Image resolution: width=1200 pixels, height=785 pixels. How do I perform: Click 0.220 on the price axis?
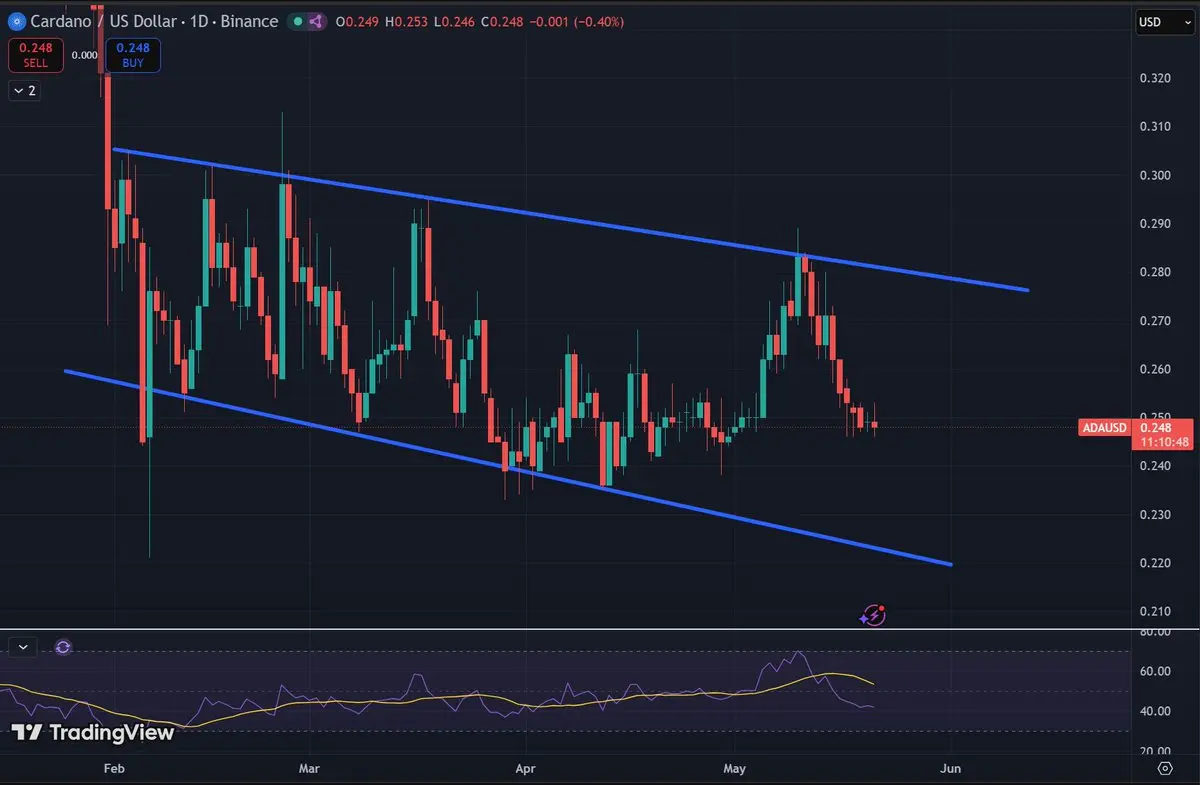point(1156,564)
